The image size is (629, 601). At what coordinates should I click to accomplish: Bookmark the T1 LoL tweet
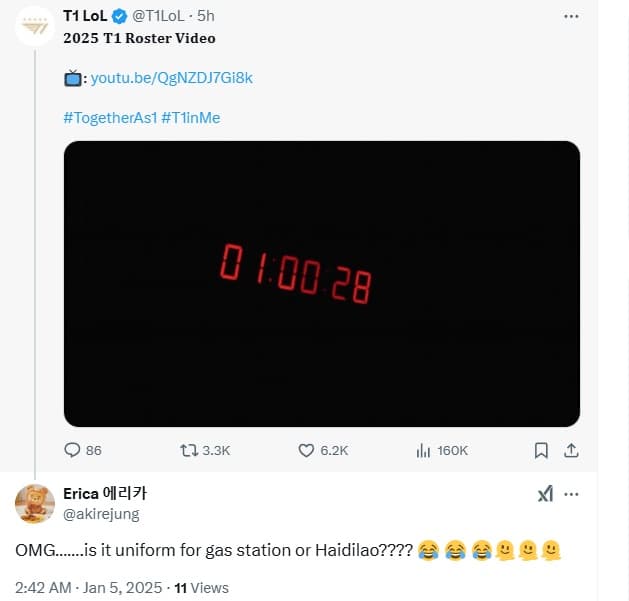point(540,450)
